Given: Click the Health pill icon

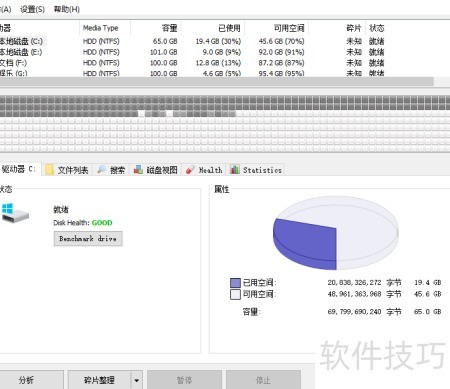Looking at the screenshot, I should click(x=190, y=170).
